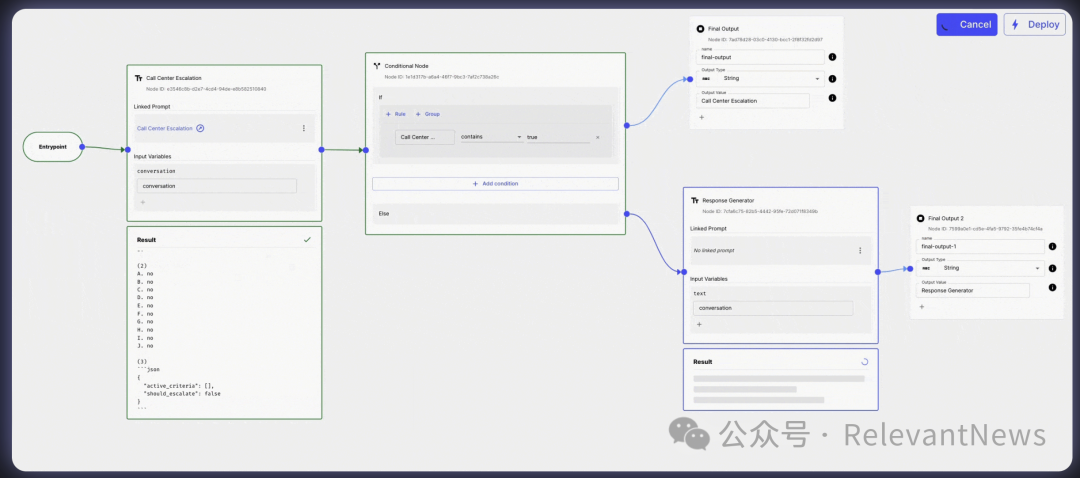Open the 'contains' operator dropdown

point(491,137)
